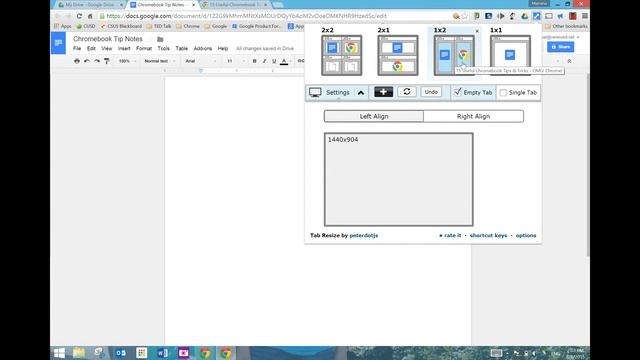Click the Undo button in Tab Resize
This screenshot has height=360, width=640.
pos(431,92)
